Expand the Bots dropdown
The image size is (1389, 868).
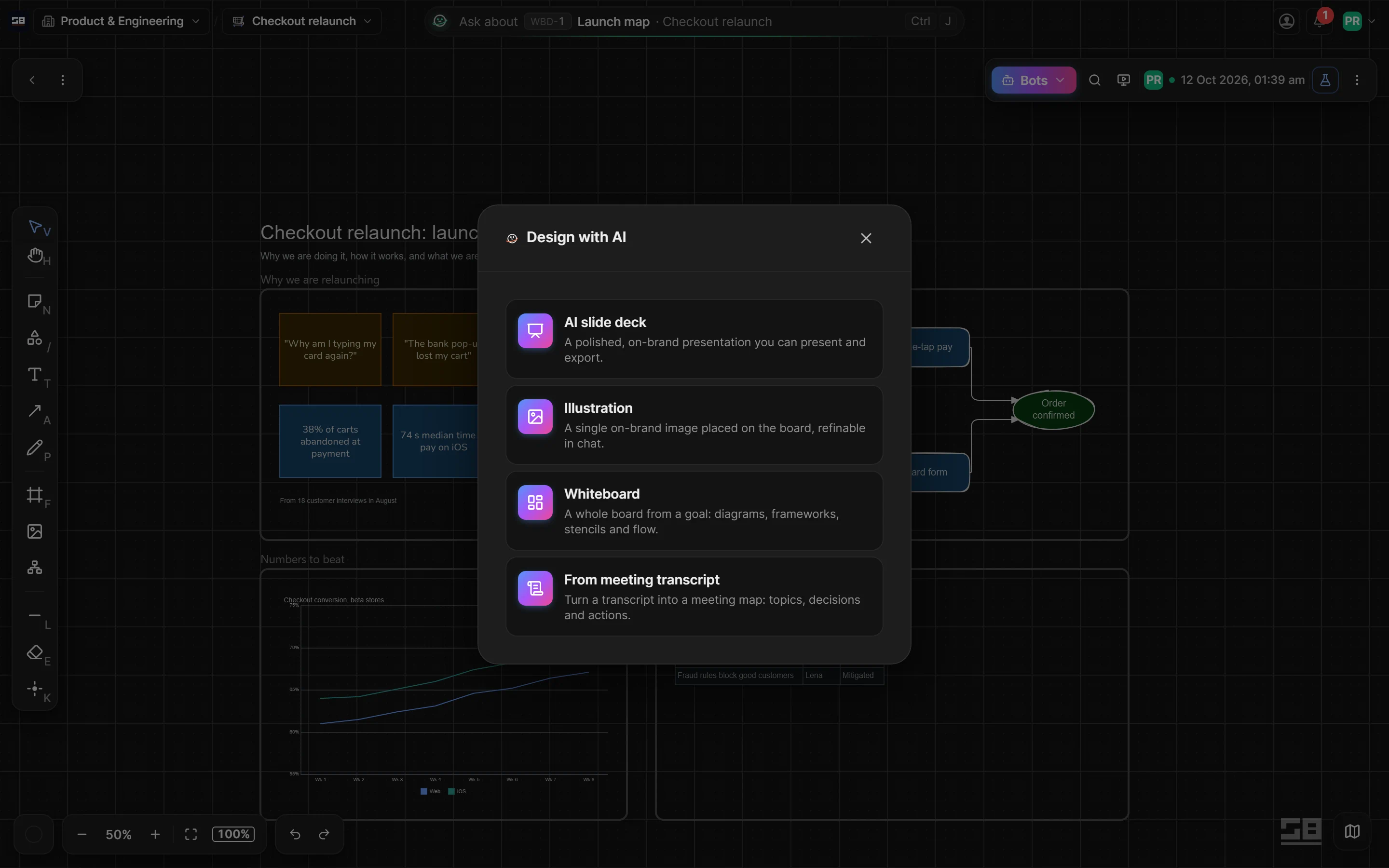[x=1033, y=80]
